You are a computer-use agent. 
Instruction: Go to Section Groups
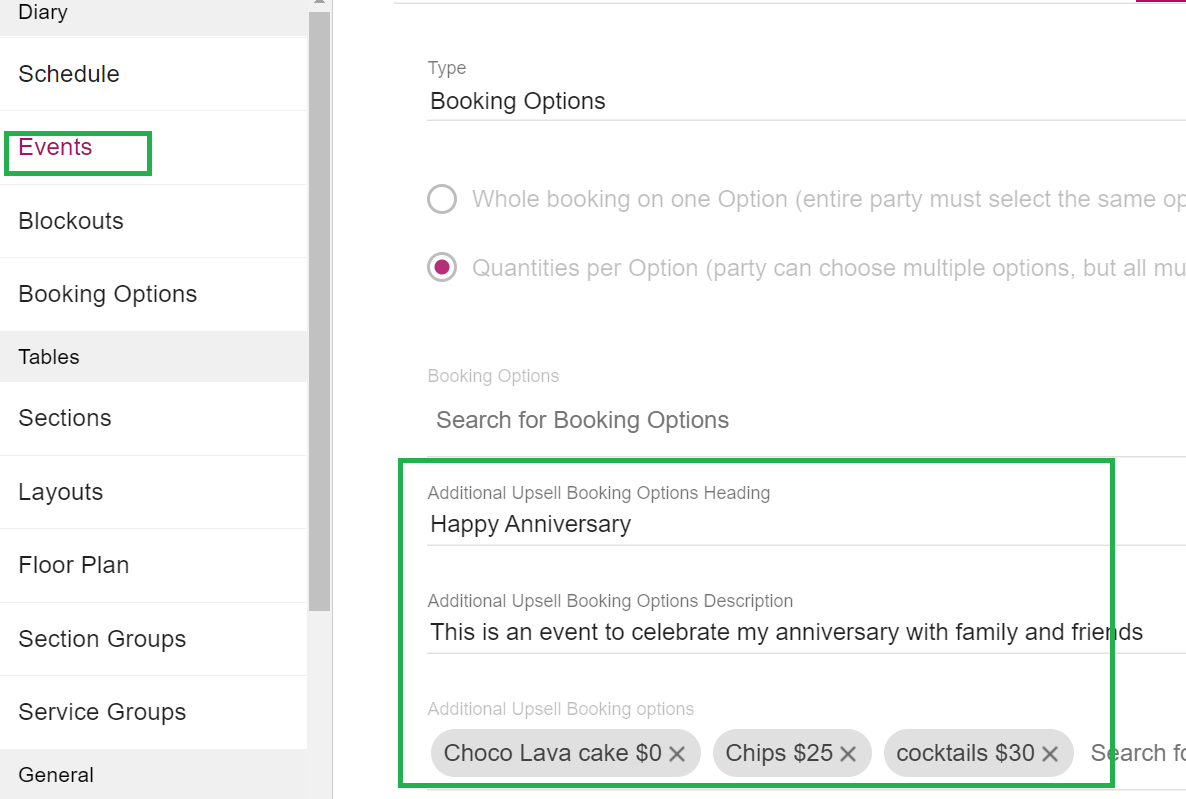pos(102,639)
